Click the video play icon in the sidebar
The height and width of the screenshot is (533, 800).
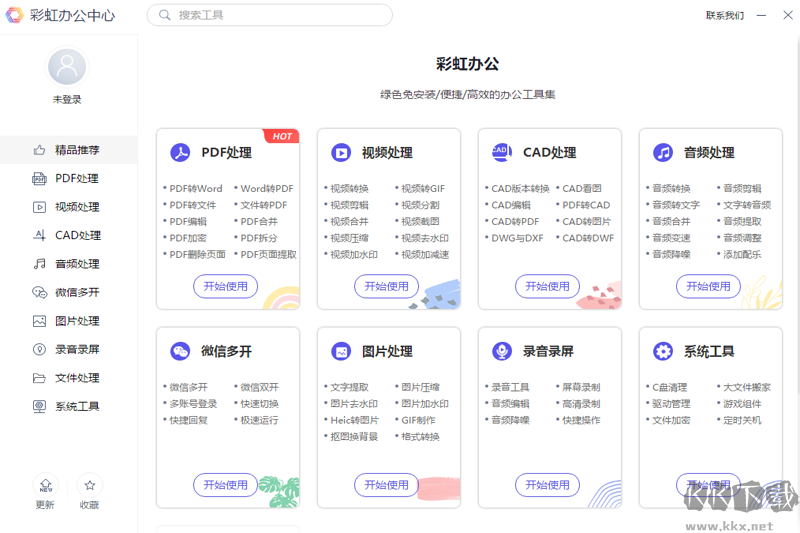(x=39, y=207)
